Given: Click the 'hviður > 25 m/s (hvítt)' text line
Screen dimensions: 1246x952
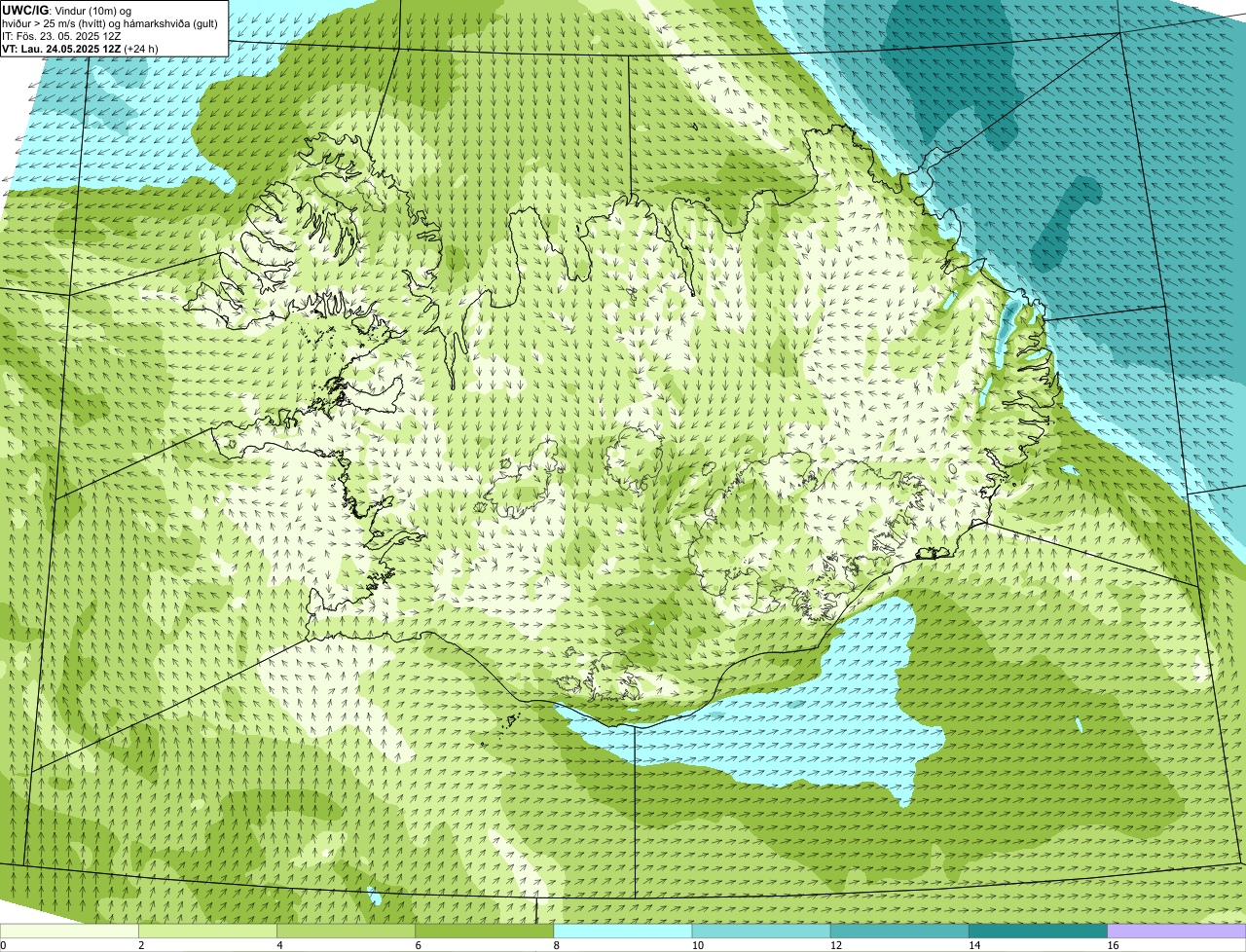Looking at the screenshot, I should click(x=112, y=22).
